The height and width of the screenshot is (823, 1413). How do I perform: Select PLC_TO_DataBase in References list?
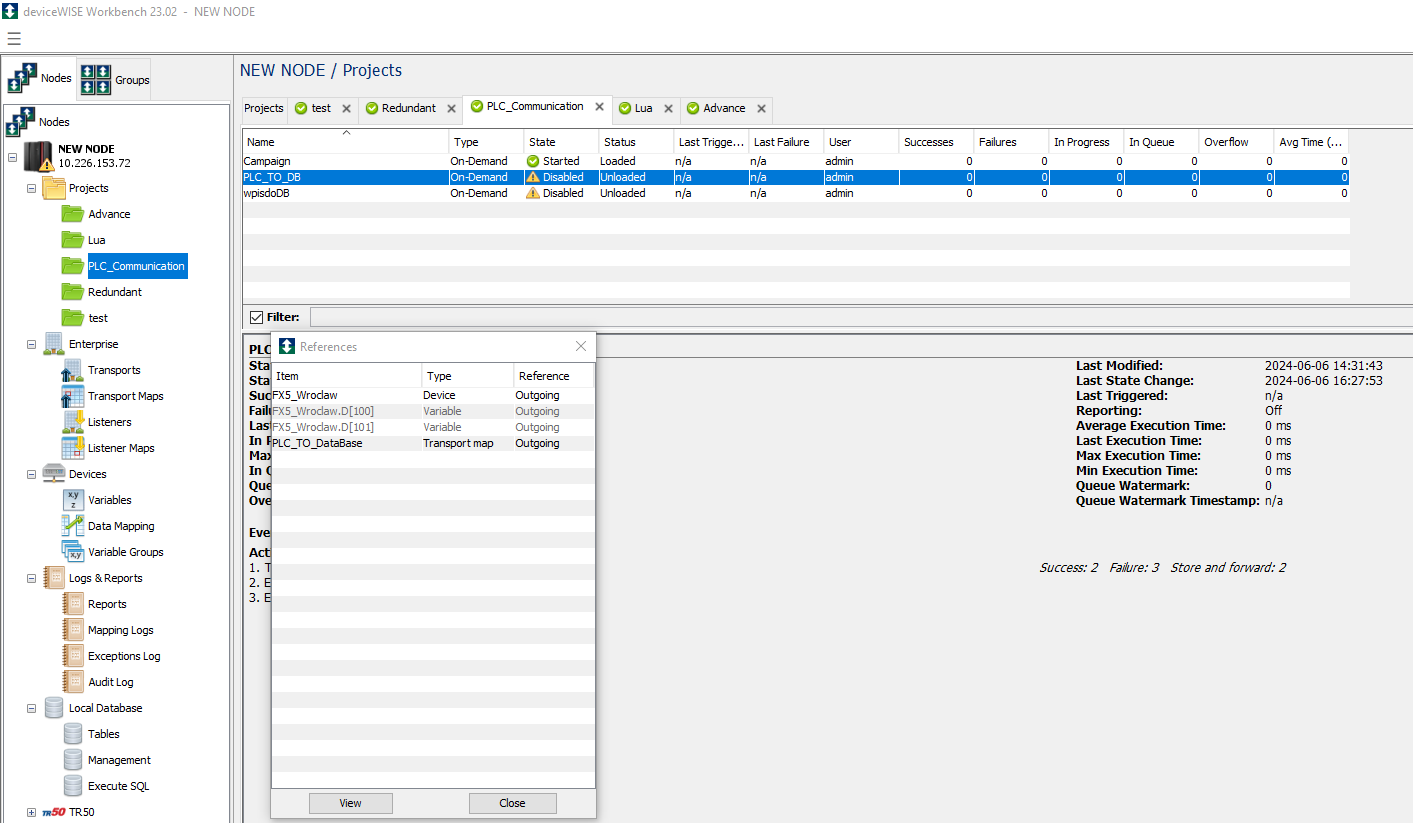pos(433,443)
